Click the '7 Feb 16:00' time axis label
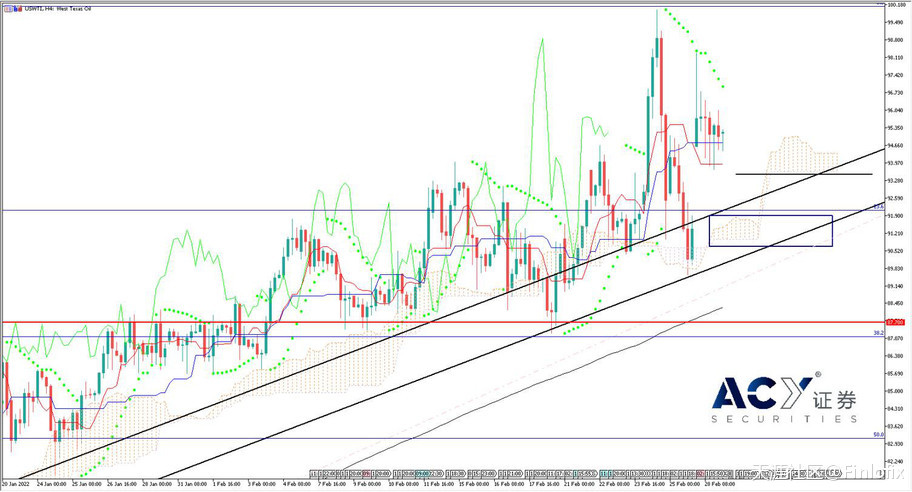Image resolution: width=912 pixels, height=492 pixels. pyautogui.click(x=332, y=483)
